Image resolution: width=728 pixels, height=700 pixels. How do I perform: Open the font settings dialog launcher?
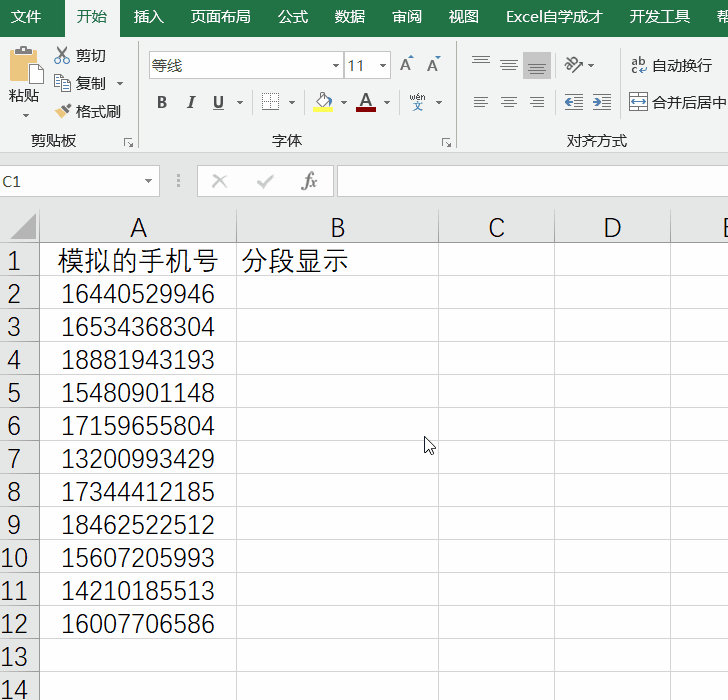(446, 143)
